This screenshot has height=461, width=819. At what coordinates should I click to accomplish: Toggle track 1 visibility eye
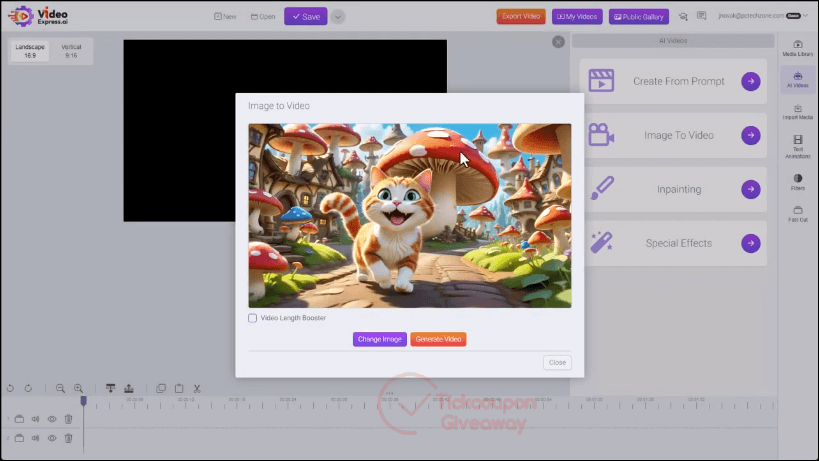pos(52,419)
